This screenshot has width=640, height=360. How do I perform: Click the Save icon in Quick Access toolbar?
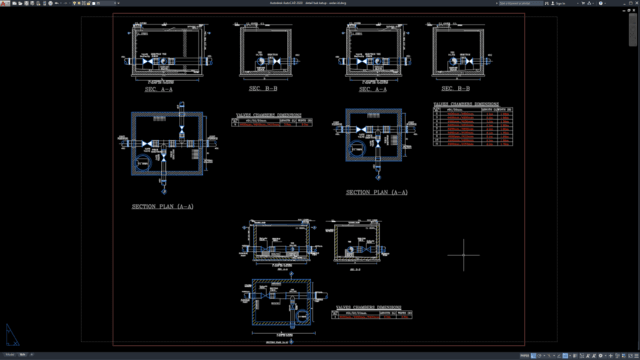[26, 3]
